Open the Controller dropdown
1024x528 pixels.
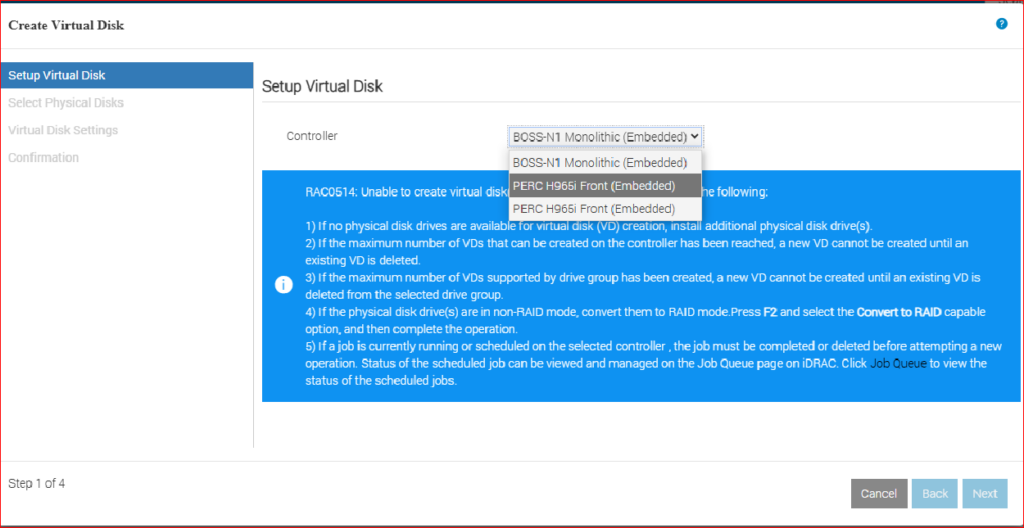605,136
